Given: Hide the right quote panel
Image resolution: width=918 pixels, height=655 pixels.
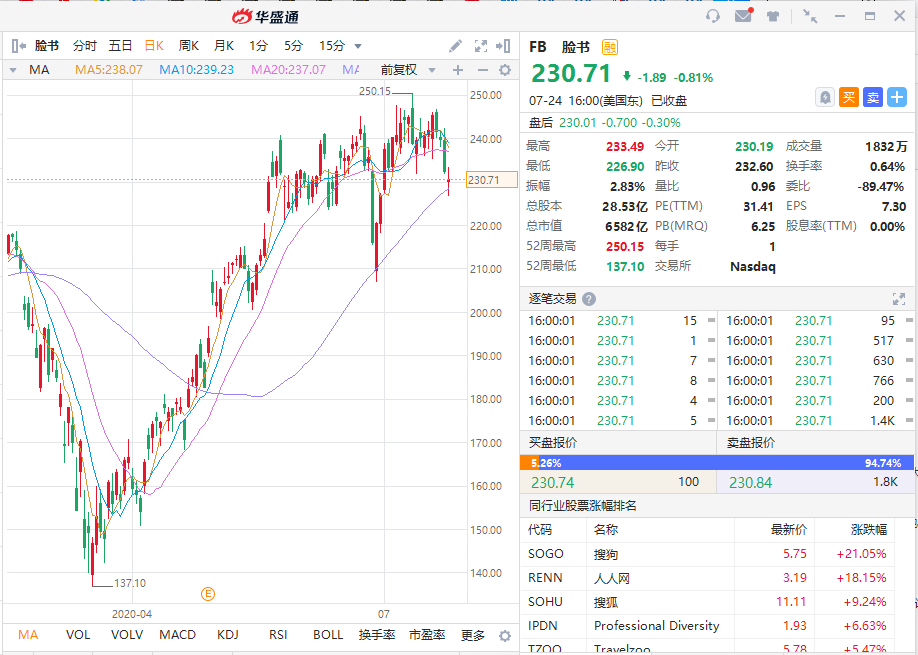Looking at the screenshot, I should (x=503, y=46).
